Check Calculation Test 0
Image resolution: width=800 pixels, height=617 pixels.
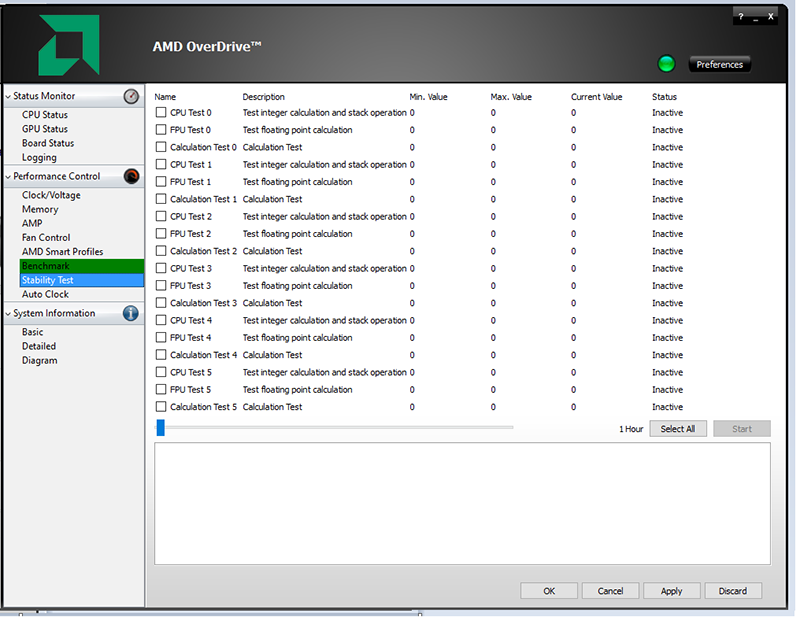[x=161, y=147]
